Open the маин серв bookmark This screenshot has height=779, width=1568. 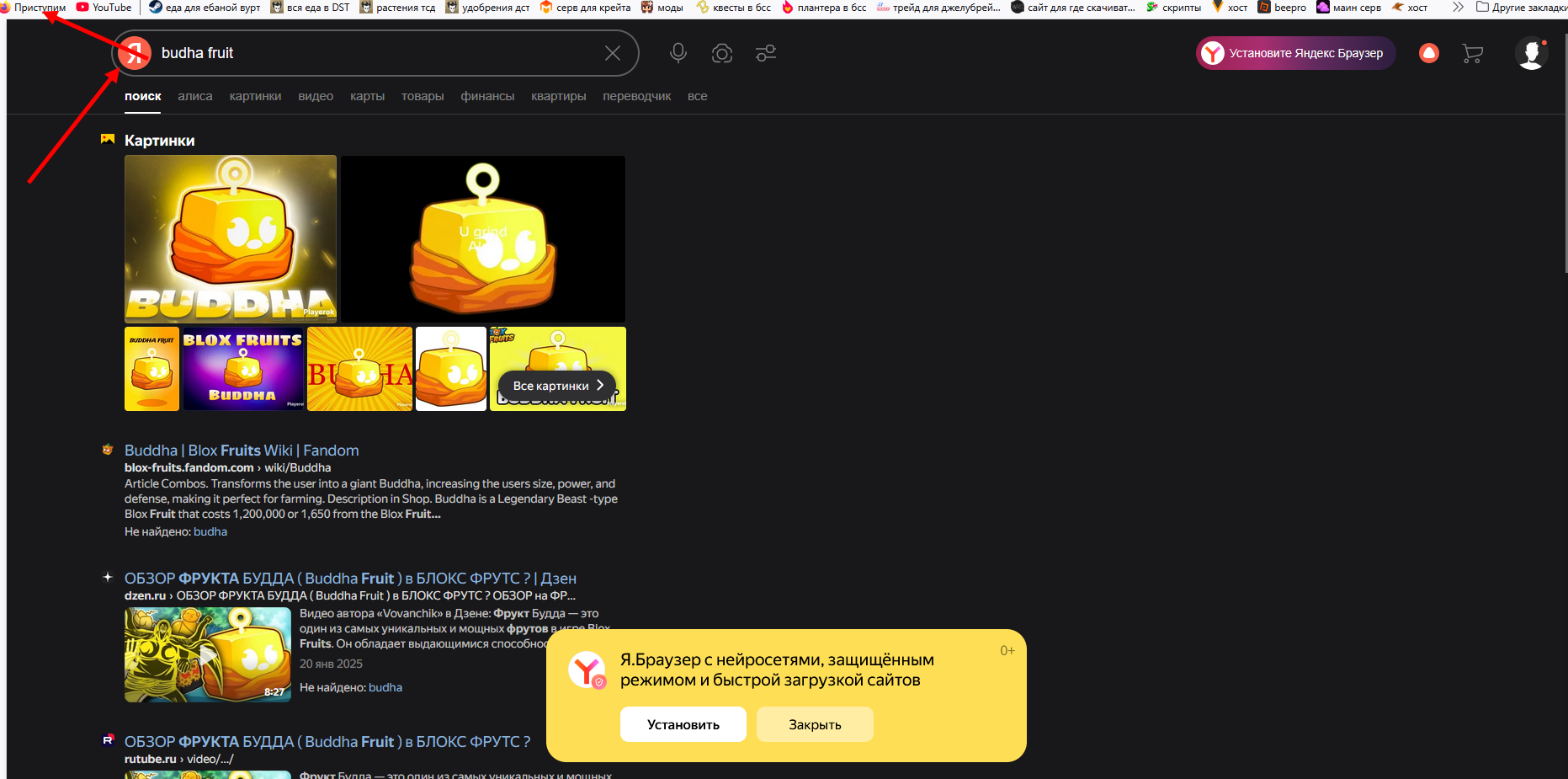click(1348, 8)
